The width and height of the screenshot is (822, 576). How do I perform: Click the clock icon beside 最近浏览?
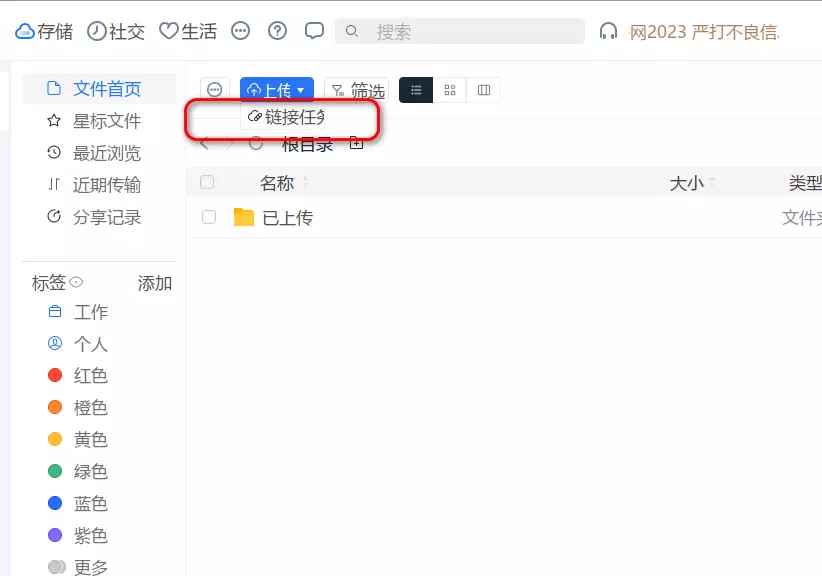[54, 153]
